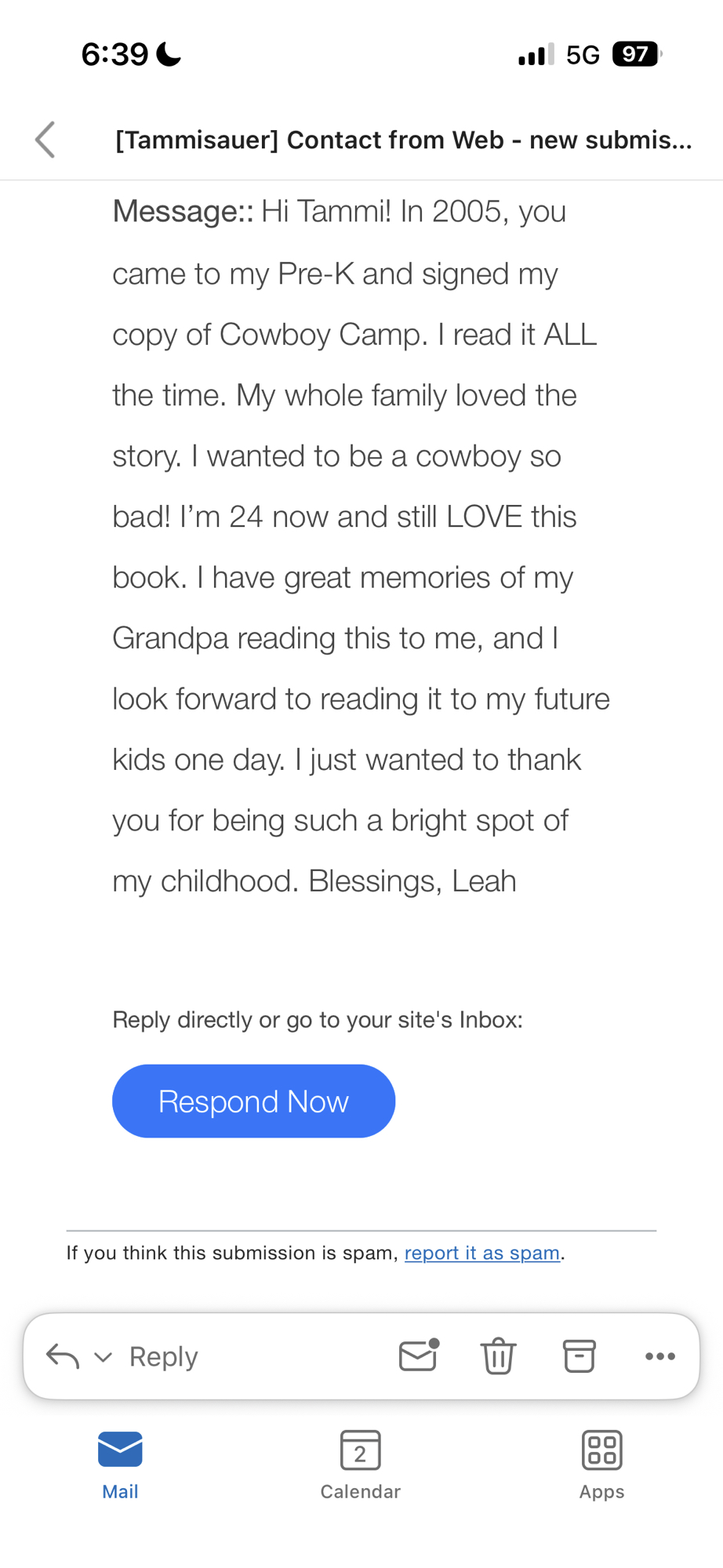Tap the Mail envelope icon in bottom bar
The width and height of the screenshot is (723, 1568).
tap(120, 1449)
